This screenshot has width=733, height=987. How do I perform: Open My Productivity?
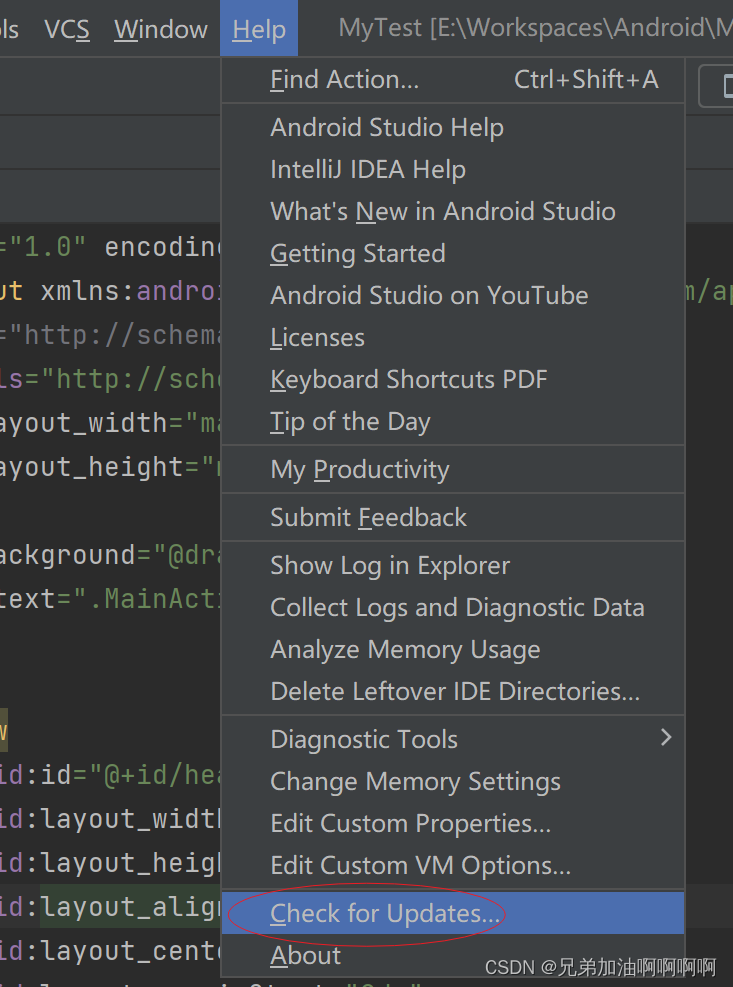[x=453, y=470]
